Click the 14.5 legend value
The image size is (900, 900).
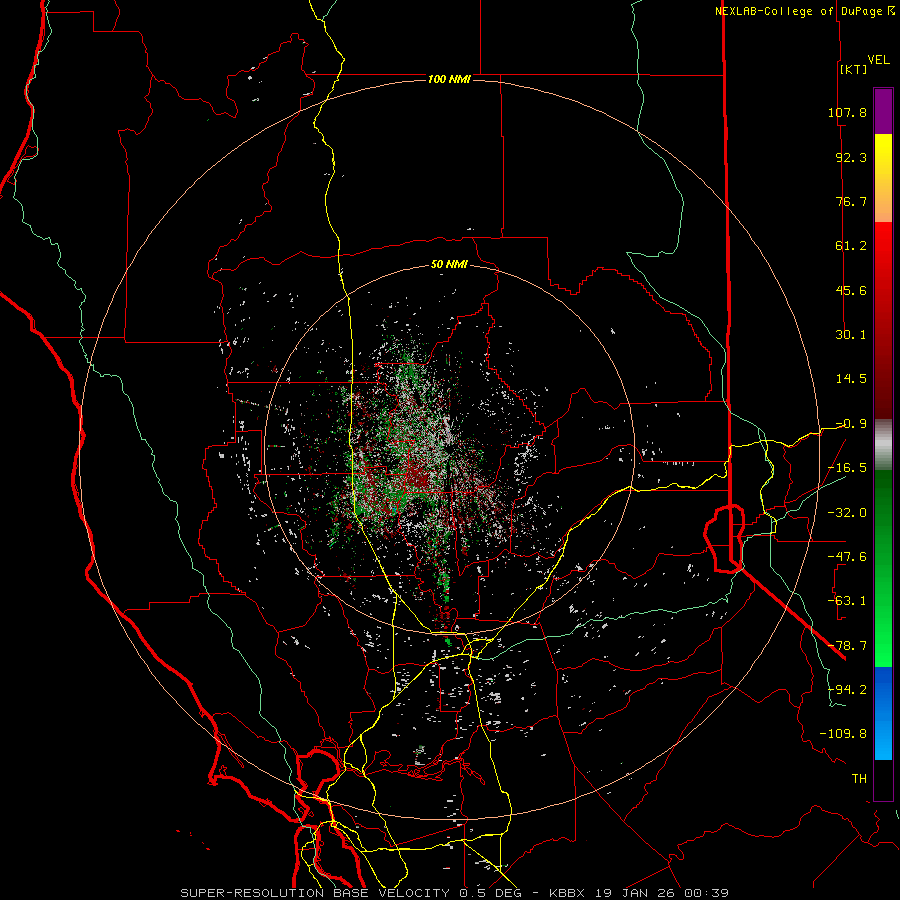pyautogui.click(x=851, y=379)
